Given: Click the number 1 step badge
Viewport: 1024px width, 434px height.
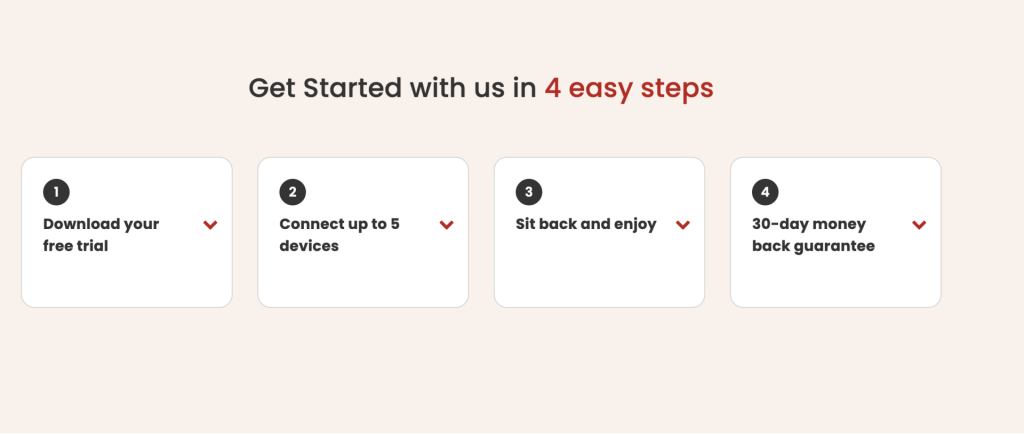Looking at the screenshot, I should point(56,192).
